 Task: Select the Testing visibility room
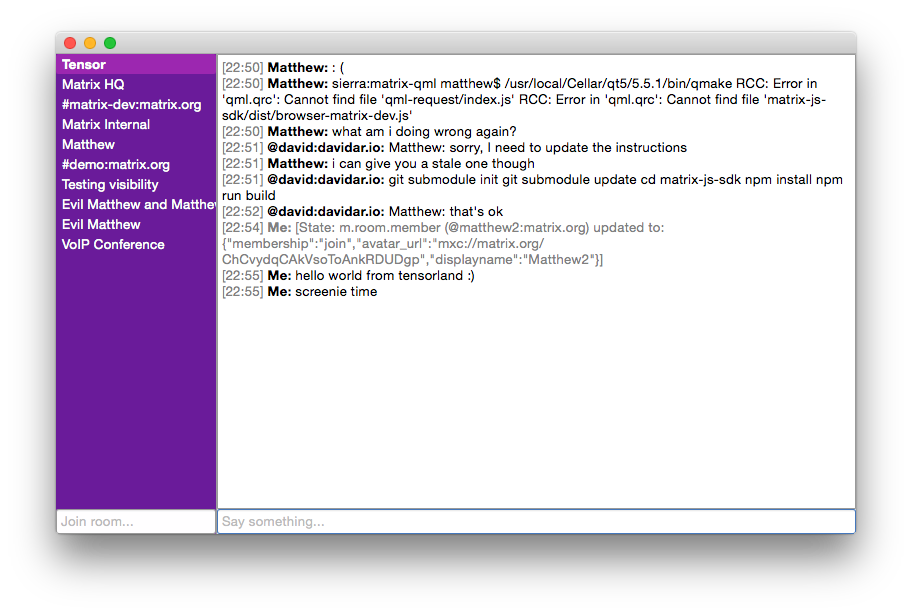click(x=136, y=184)
